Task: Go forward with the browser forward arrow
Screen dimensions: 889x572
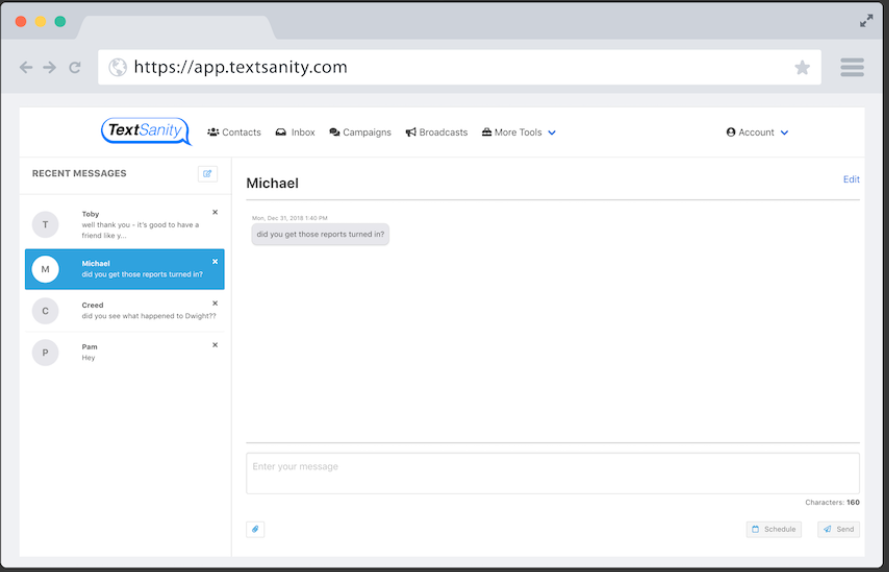Action: [x=50, y=67]
